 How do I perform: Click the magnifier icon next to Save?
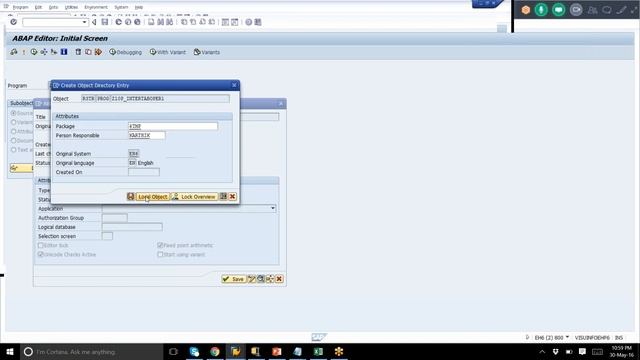click(260, 279)
